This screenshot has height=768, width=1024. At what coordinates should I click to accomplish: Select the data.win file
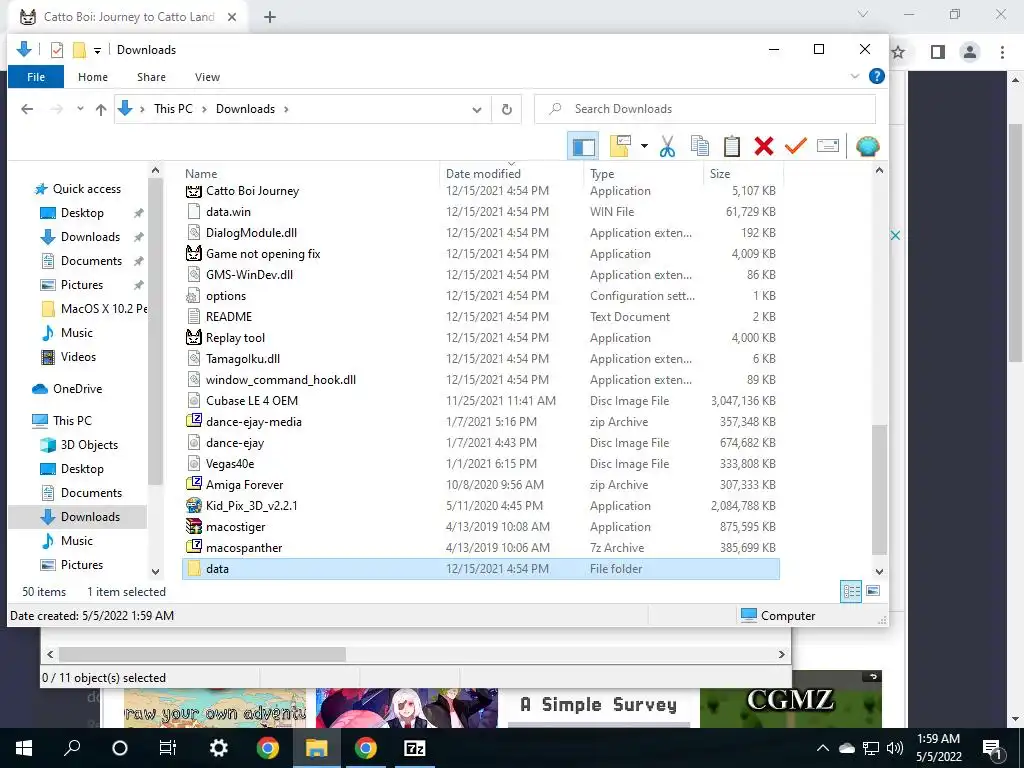coord(481,212)
